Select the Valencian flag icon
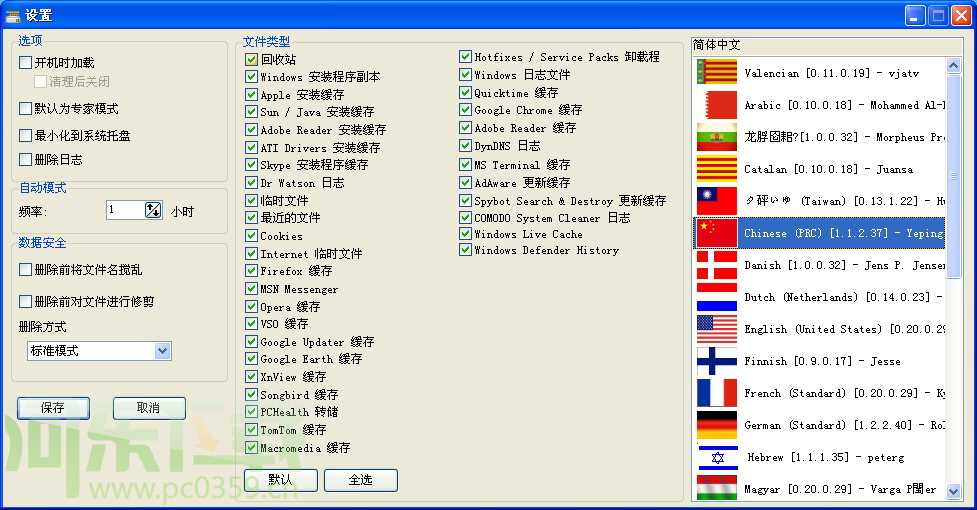This screenshot has height=510, width=977. (x=717, y=73)
